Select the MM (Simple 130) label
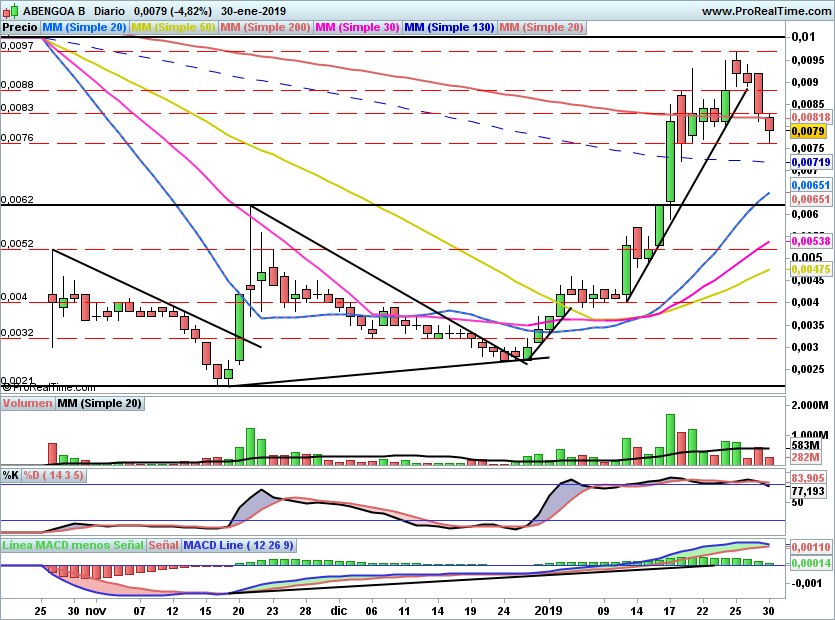 click(449, 28)
